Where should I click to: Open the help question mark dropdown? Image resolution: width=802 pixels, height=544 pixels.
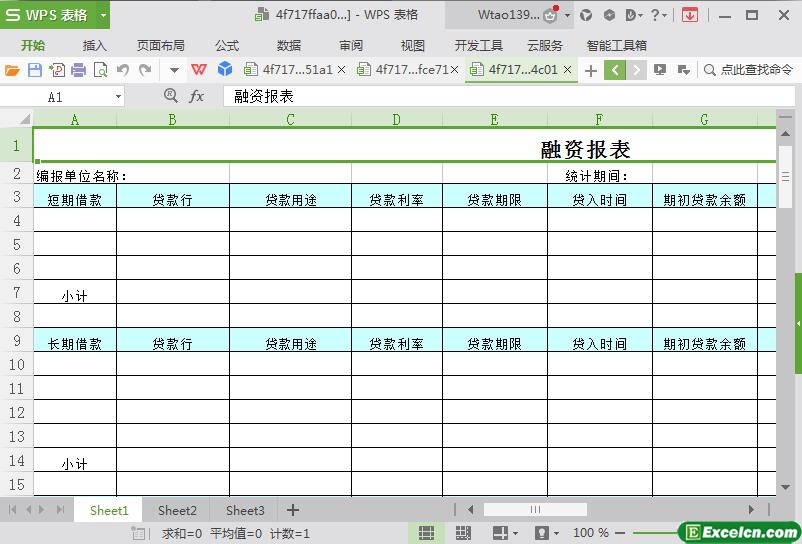click(x=659, y=15)
